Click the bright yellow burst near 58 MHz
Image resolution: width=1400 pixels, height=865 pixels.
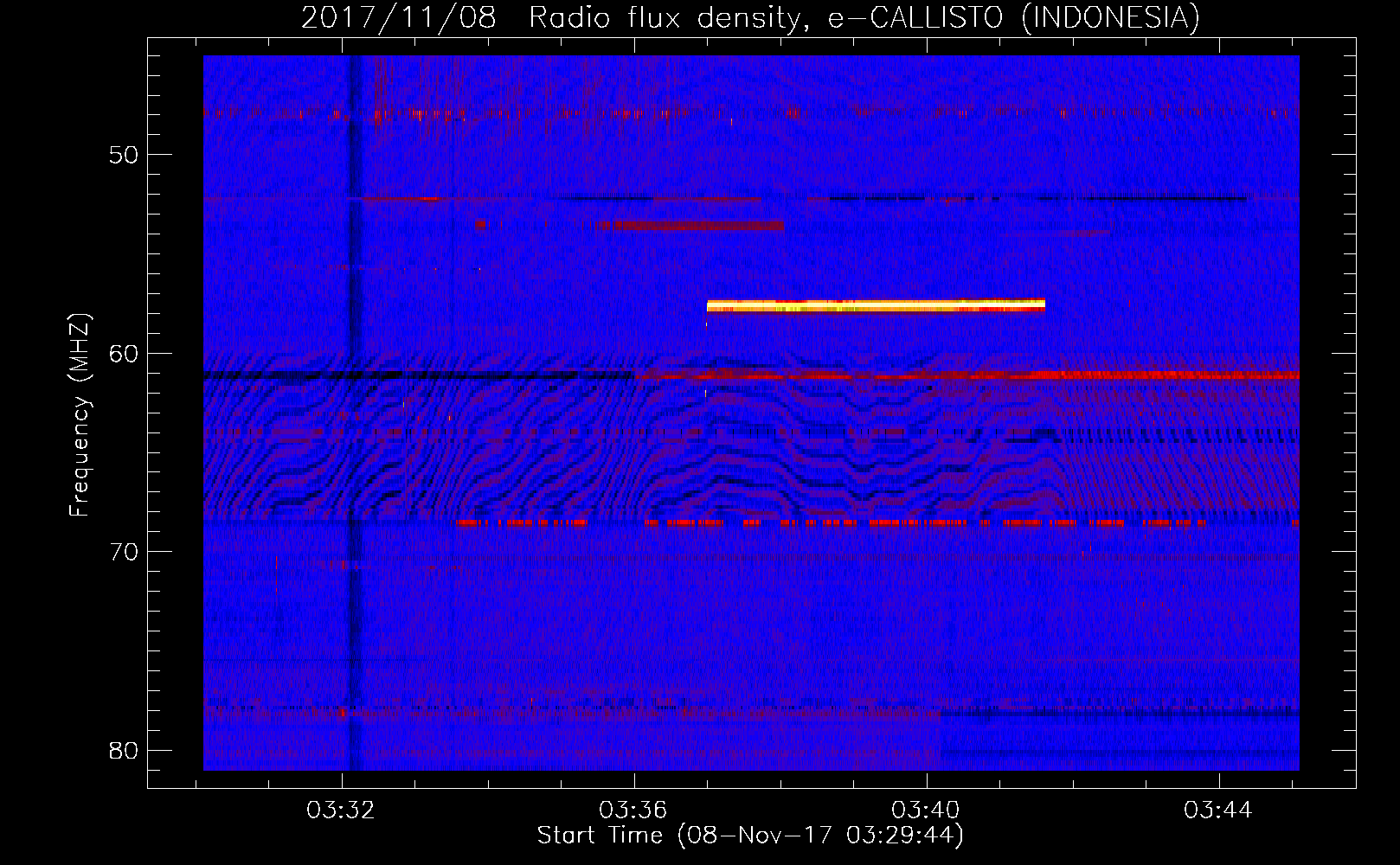[876, 304]
